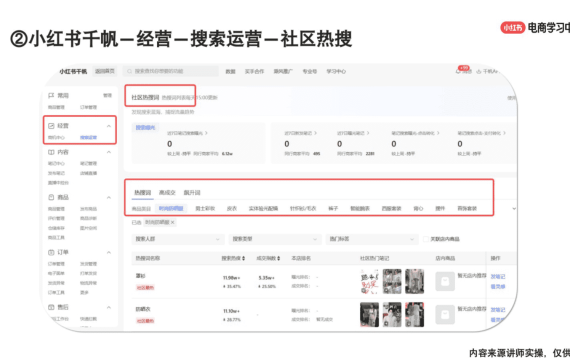Open third note thumbnail in 防晒衣 row

(x=415, y=315)
